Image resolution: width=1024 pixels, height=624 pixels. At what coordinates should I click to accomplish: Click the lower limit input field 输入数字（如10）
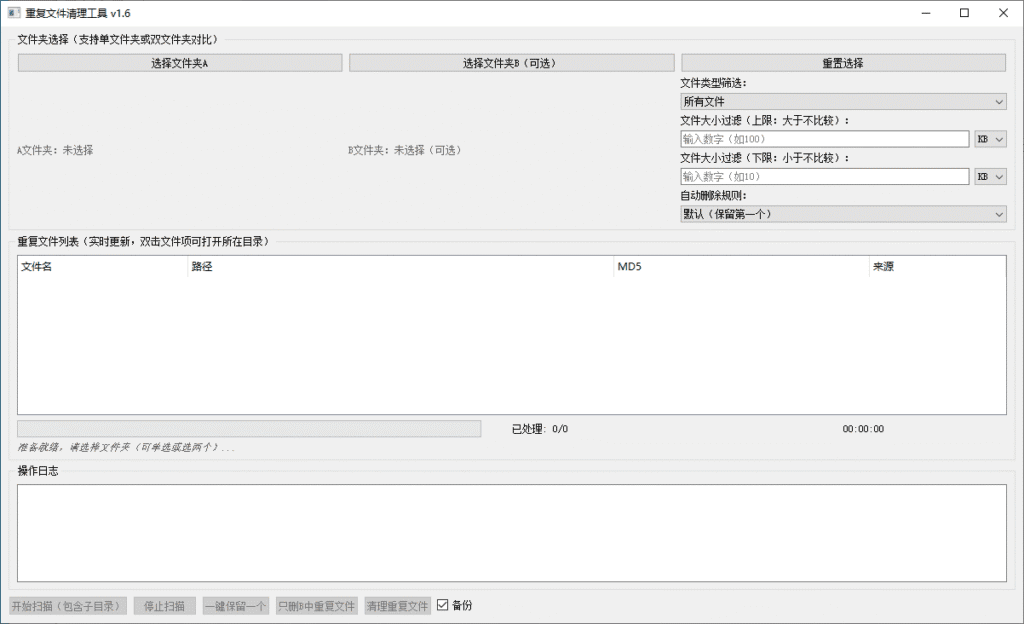[825, 176]
